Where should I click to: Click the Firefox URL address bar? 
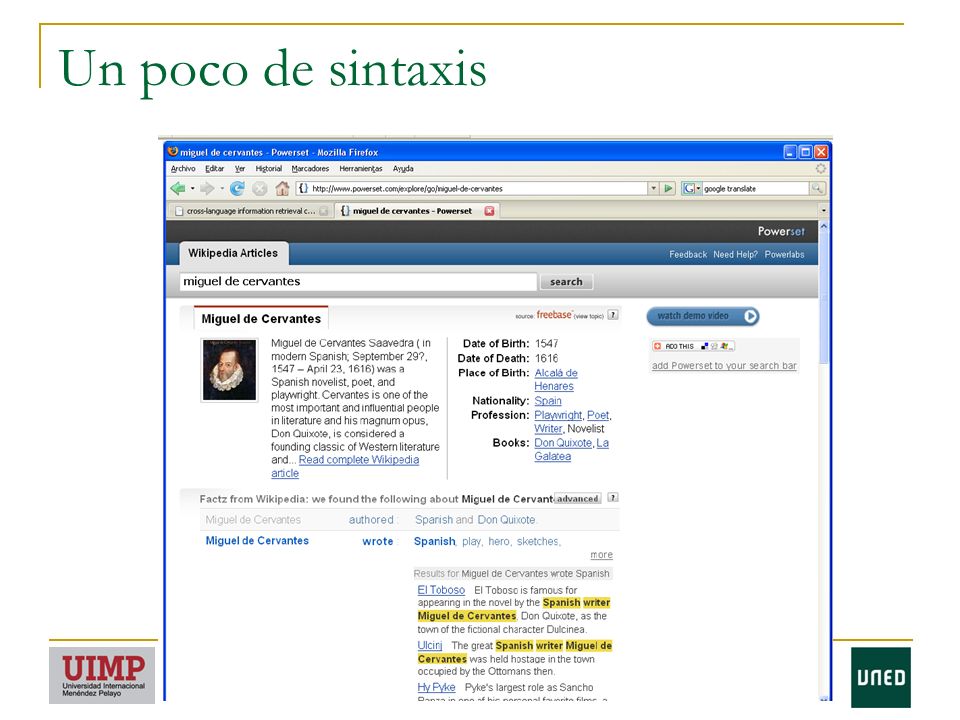[x=471, y=189]
